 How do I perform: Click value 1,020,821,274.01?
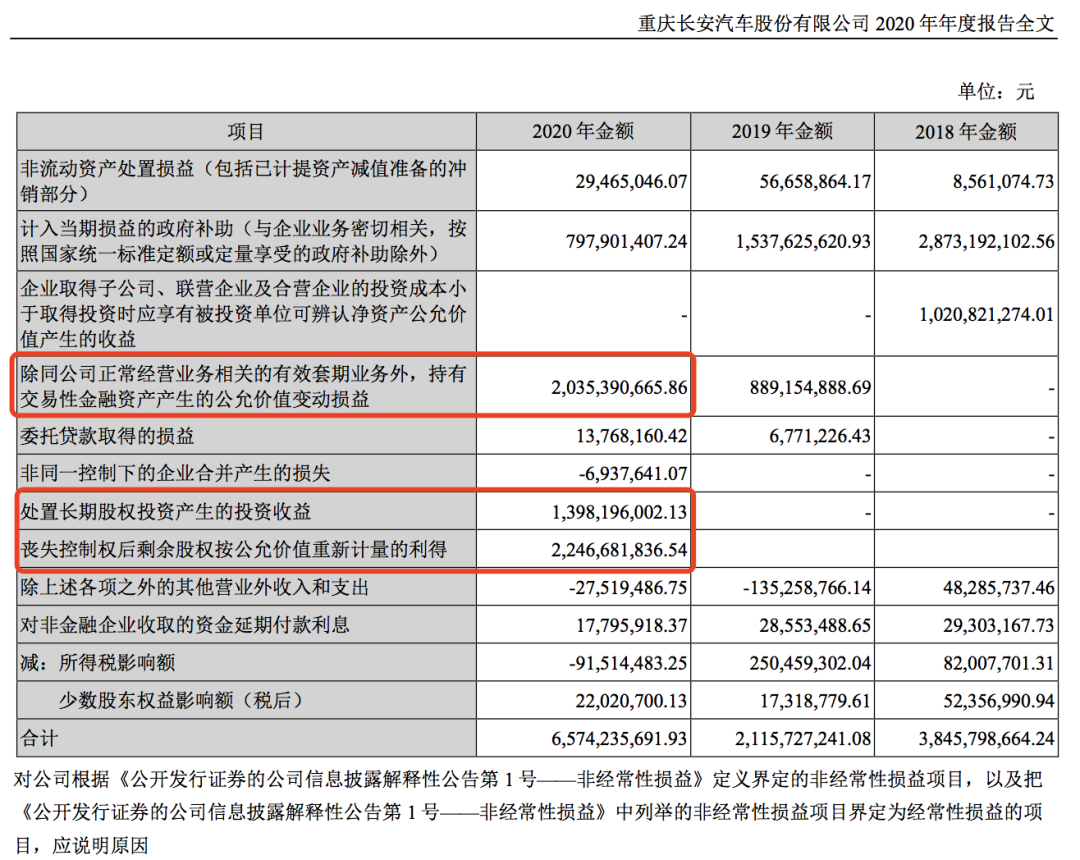[x=986, y=315]
